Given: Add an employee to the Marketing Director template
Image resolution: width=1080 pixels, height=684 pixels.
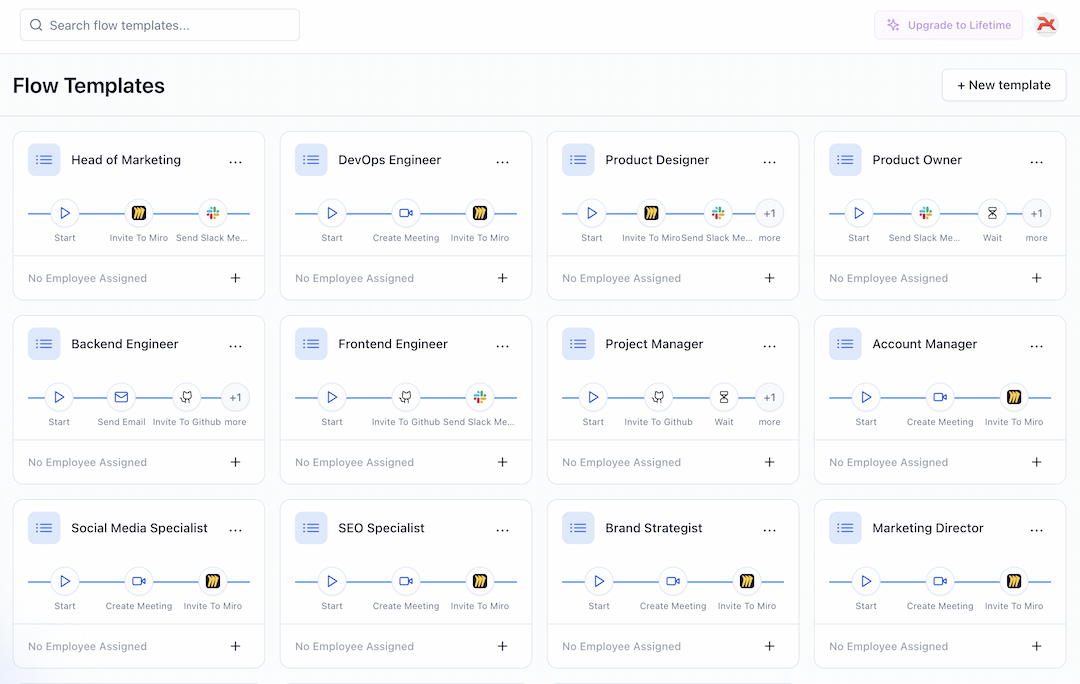Looking at the screenshot, I should coord(1037,646).
